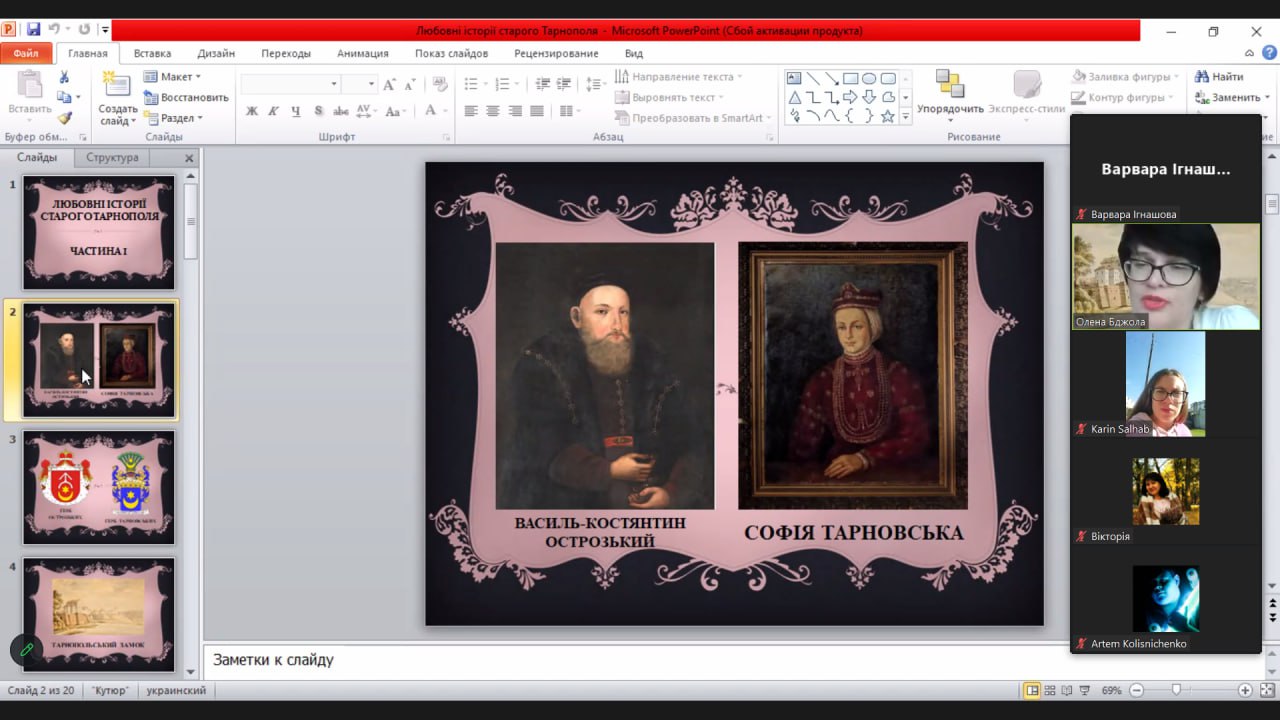The width and height of the screenshot is (1280, 720).
Task: Click the Восстановить reset button
Action: (186, 97)
